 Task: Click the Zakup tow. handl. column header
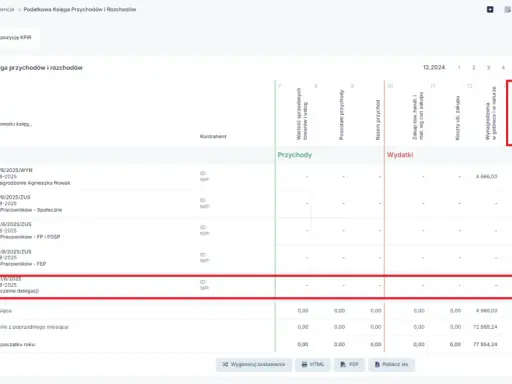[418, 116]
